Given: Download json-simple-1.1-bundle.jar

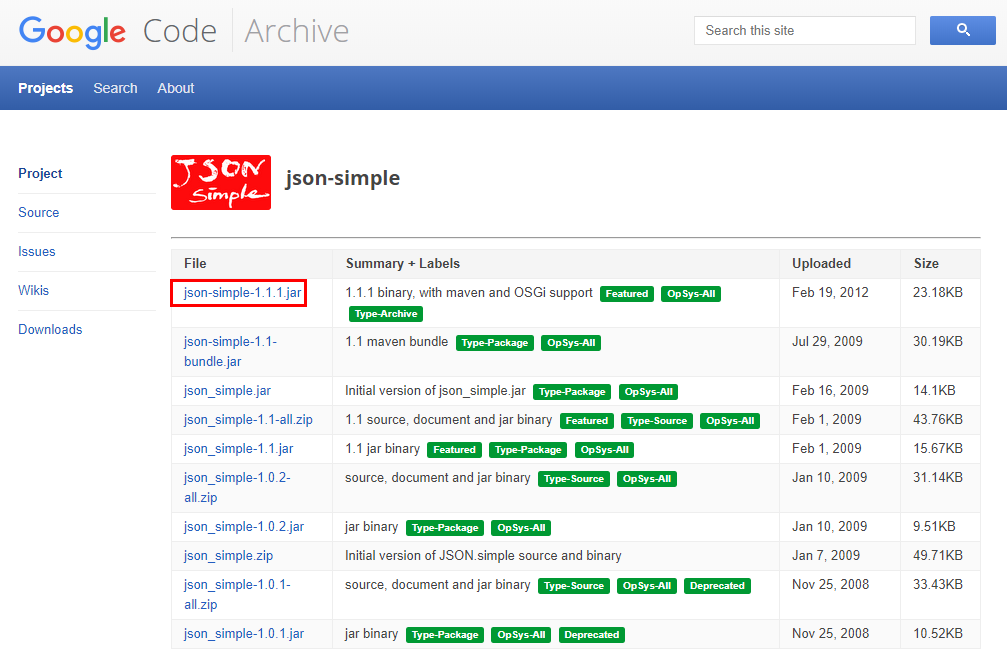Looking at the screenshot, I should tap(231, 351).
